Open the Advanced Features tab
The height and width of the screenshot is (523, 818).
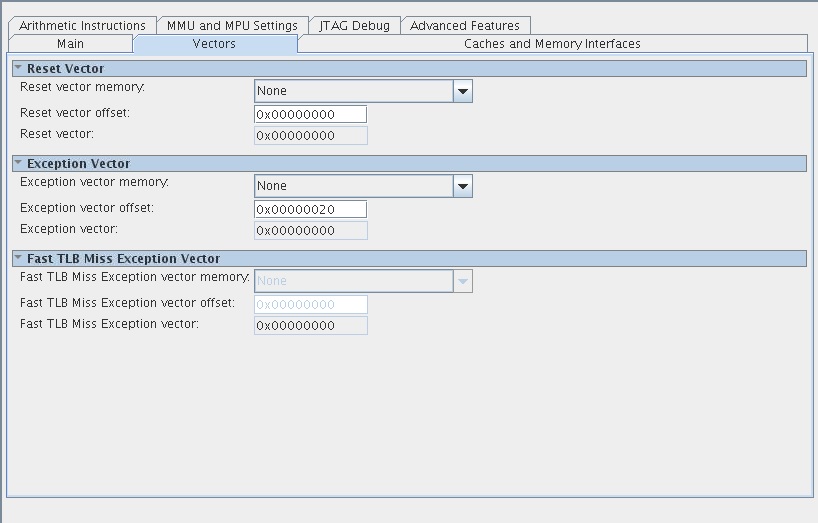coord(465,25)
